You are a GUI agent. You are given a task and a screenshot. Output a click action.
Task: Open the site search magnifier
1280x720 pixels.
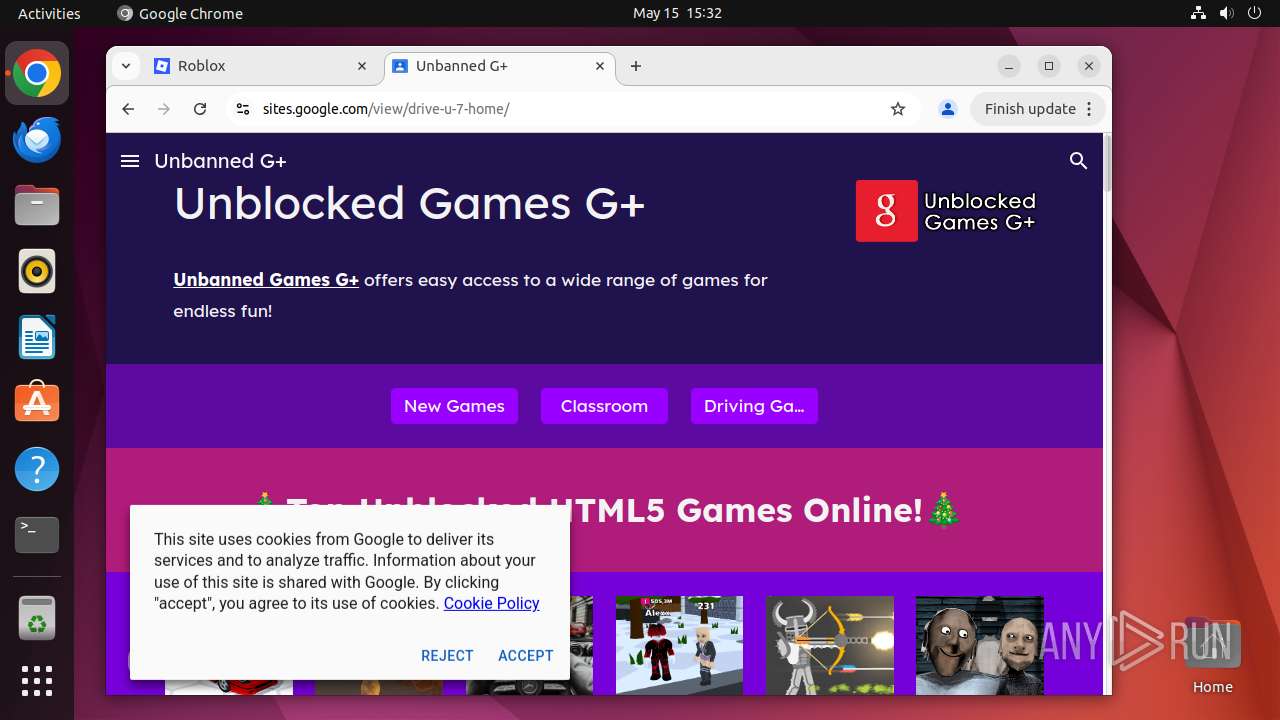(x=1078, y=161)
